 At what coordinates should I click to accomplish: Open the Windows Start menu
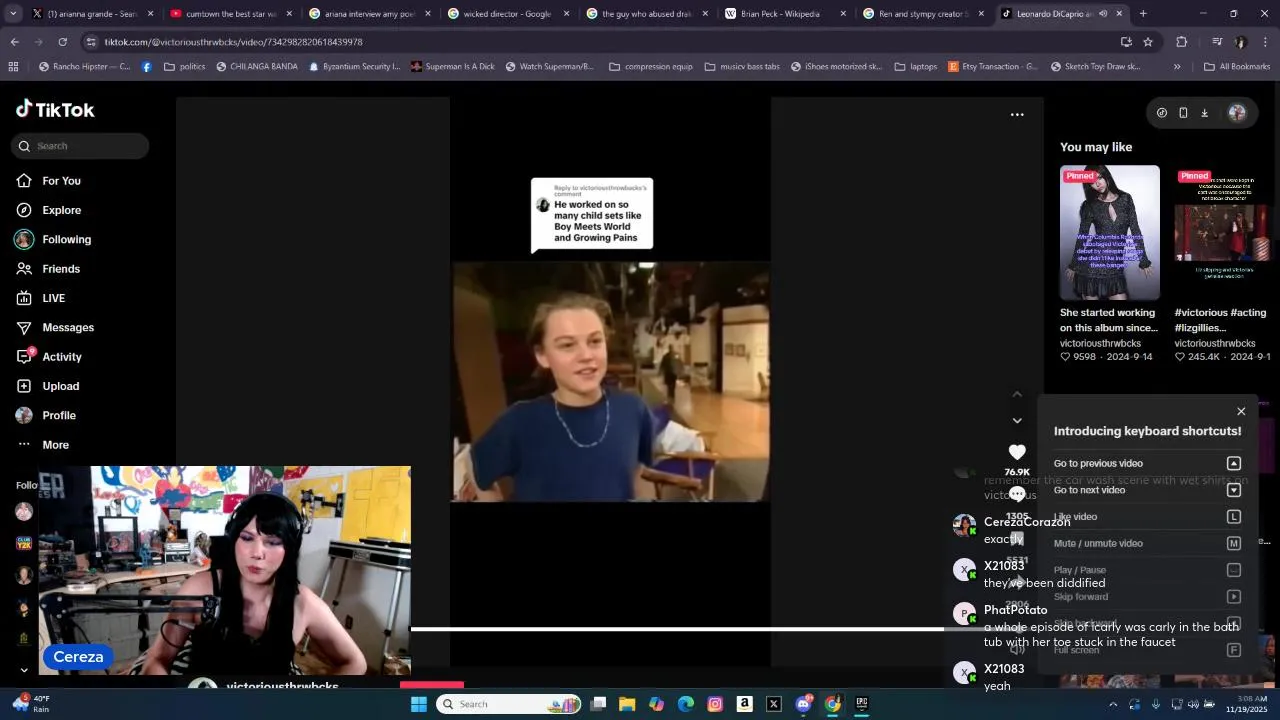pyautogui.click(x=419, y=704)
